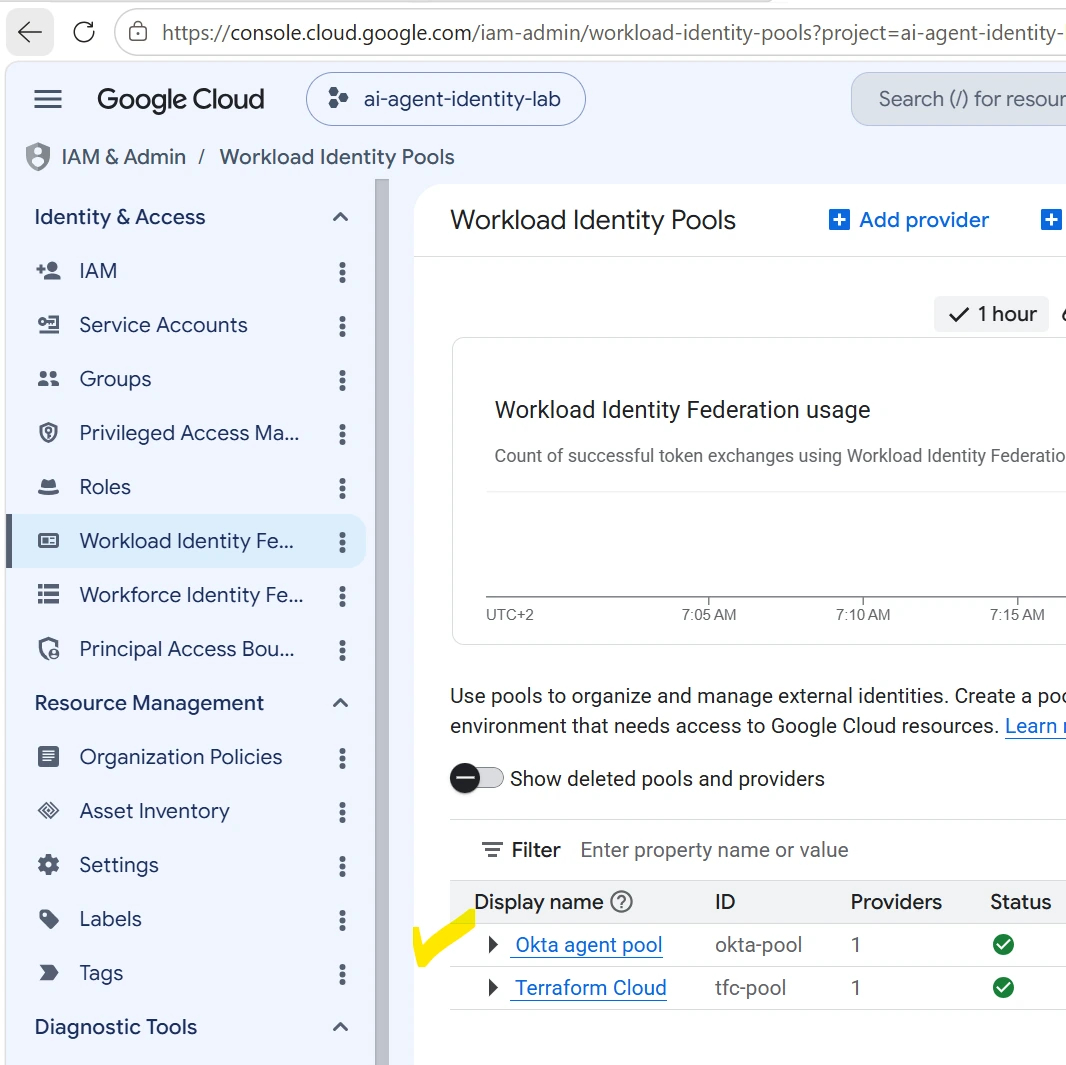
Task: Open more options for Privileged Access
Action: pos(342,434)
